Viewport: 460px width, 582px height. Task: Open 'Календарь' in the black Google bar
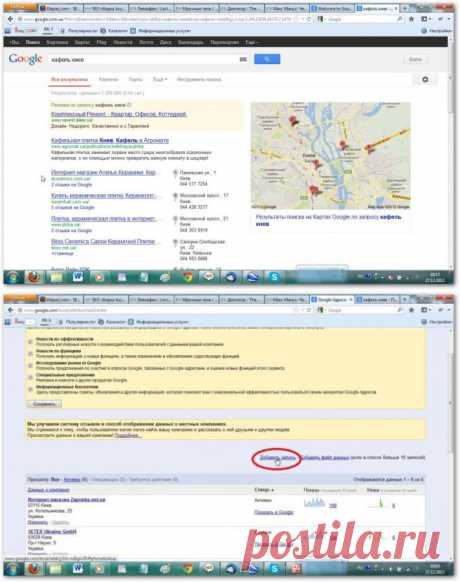tap(190, 42)
